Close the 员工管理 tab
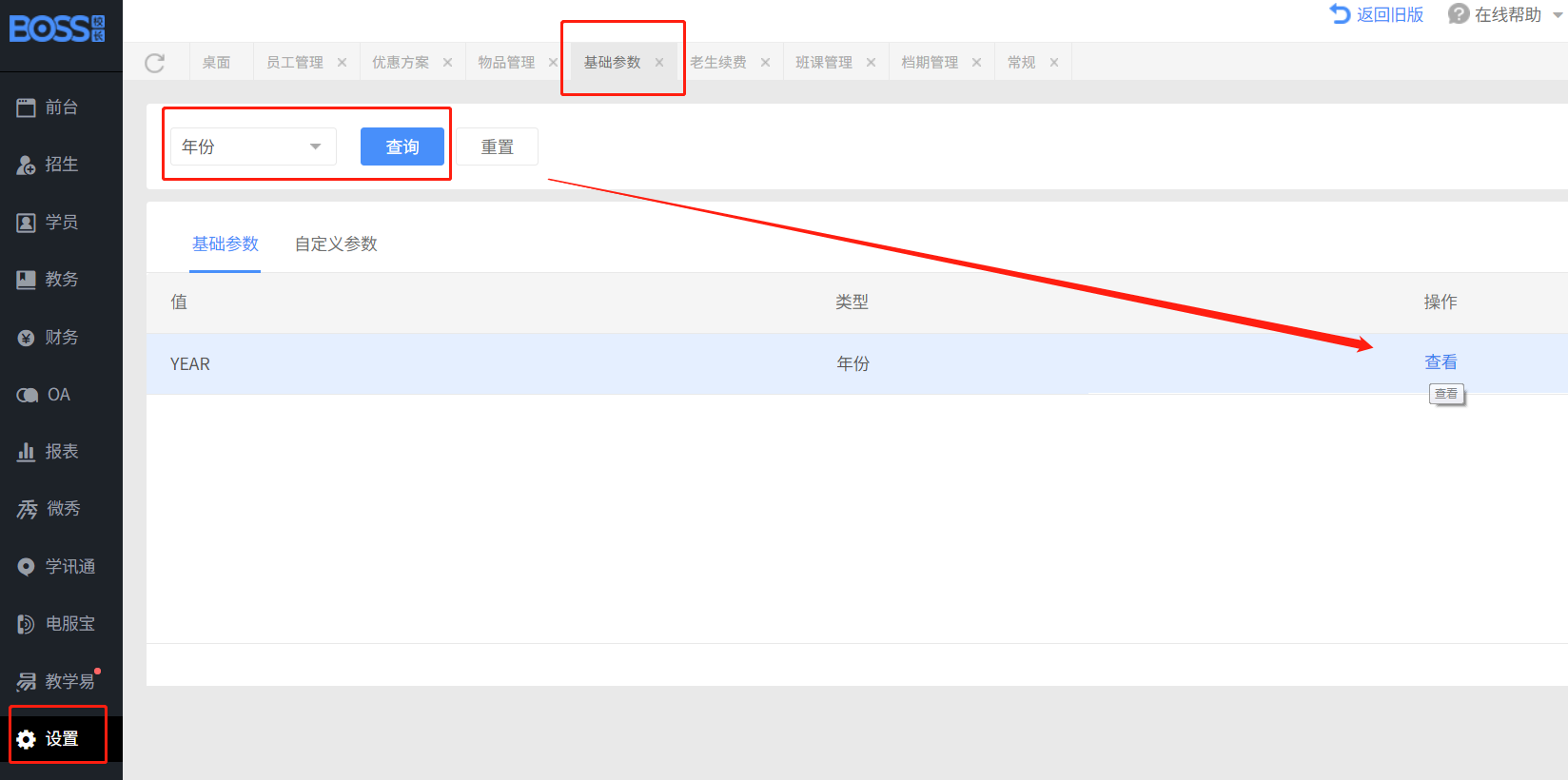This screenshot has width=1568, height=780. 342,63
